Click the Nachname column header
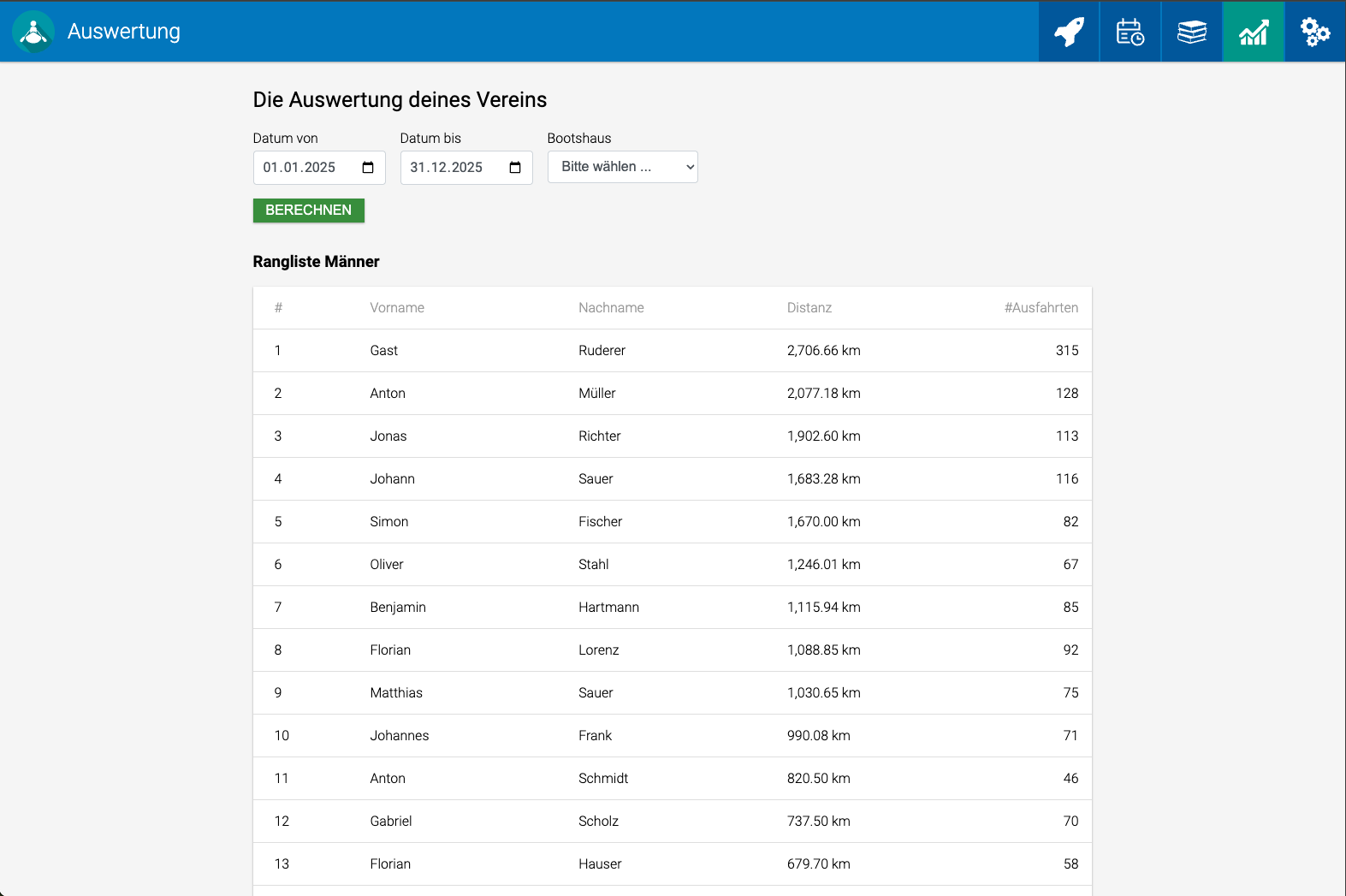This screenshot has width=1346, height=896. (x=611, y=308)
